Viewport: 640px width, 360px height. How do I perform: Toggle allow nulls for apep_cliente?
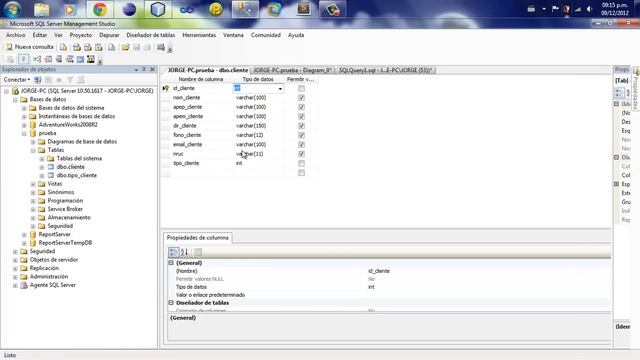coord(301,107)
